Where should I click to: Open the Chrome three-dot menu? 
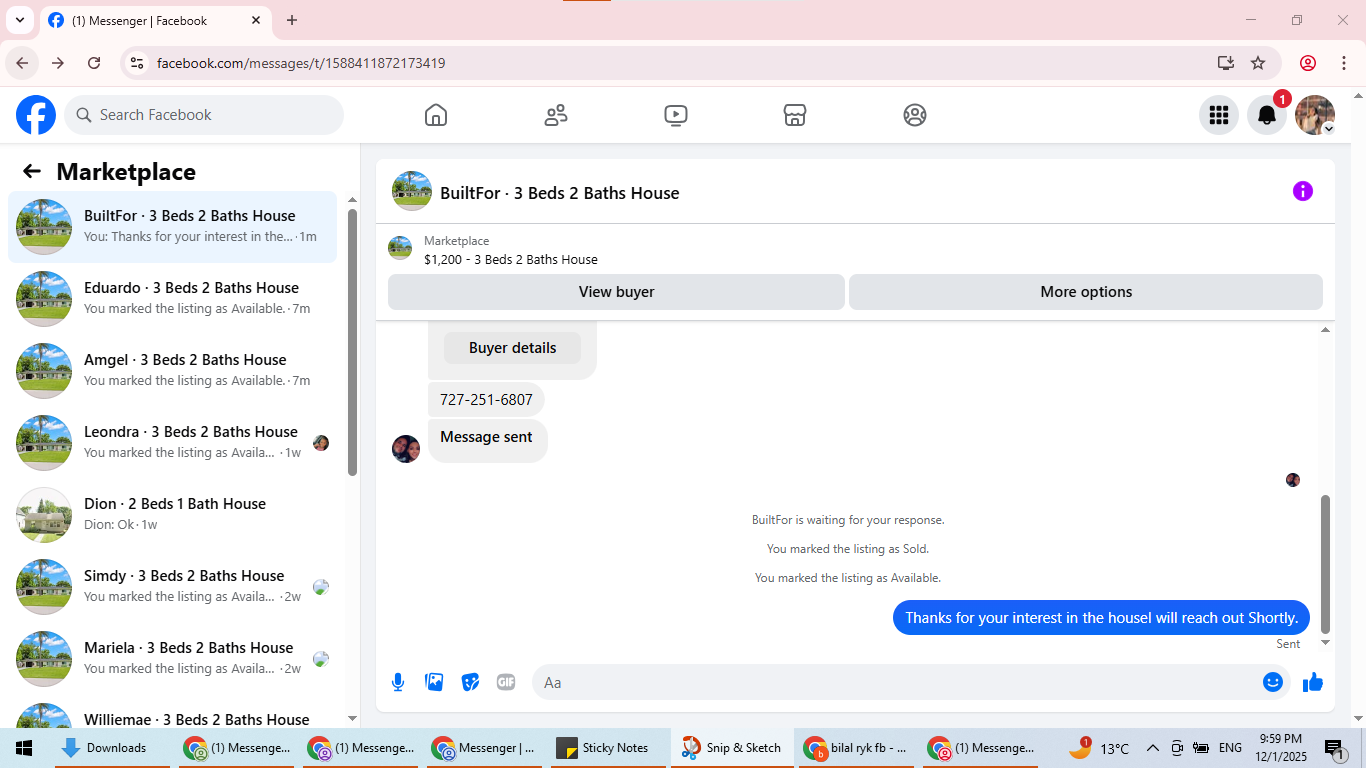(x=1342, y=63)
